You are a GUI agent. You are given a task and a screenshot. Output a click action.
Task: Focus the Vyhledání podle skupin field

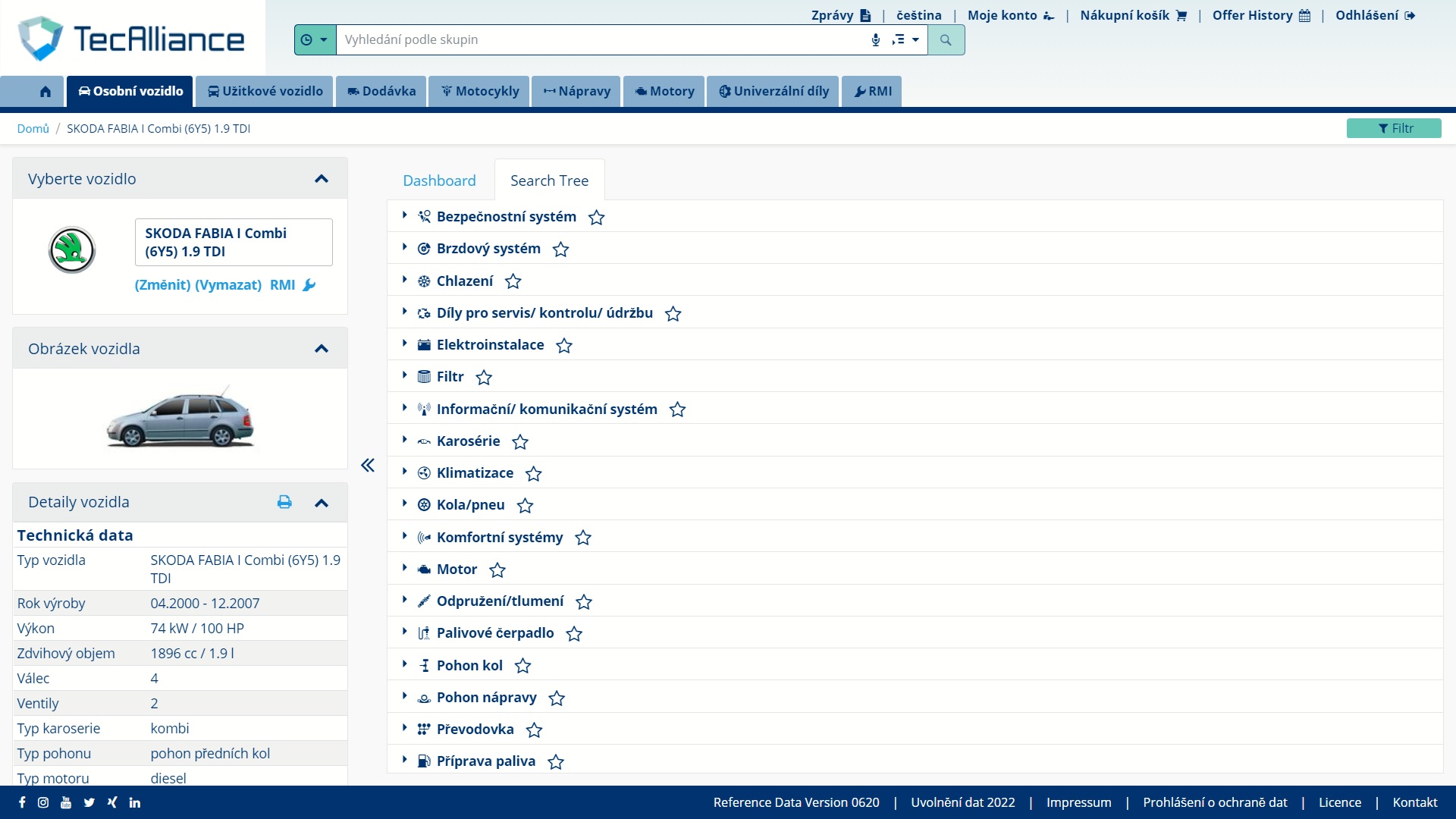point(603,40)
